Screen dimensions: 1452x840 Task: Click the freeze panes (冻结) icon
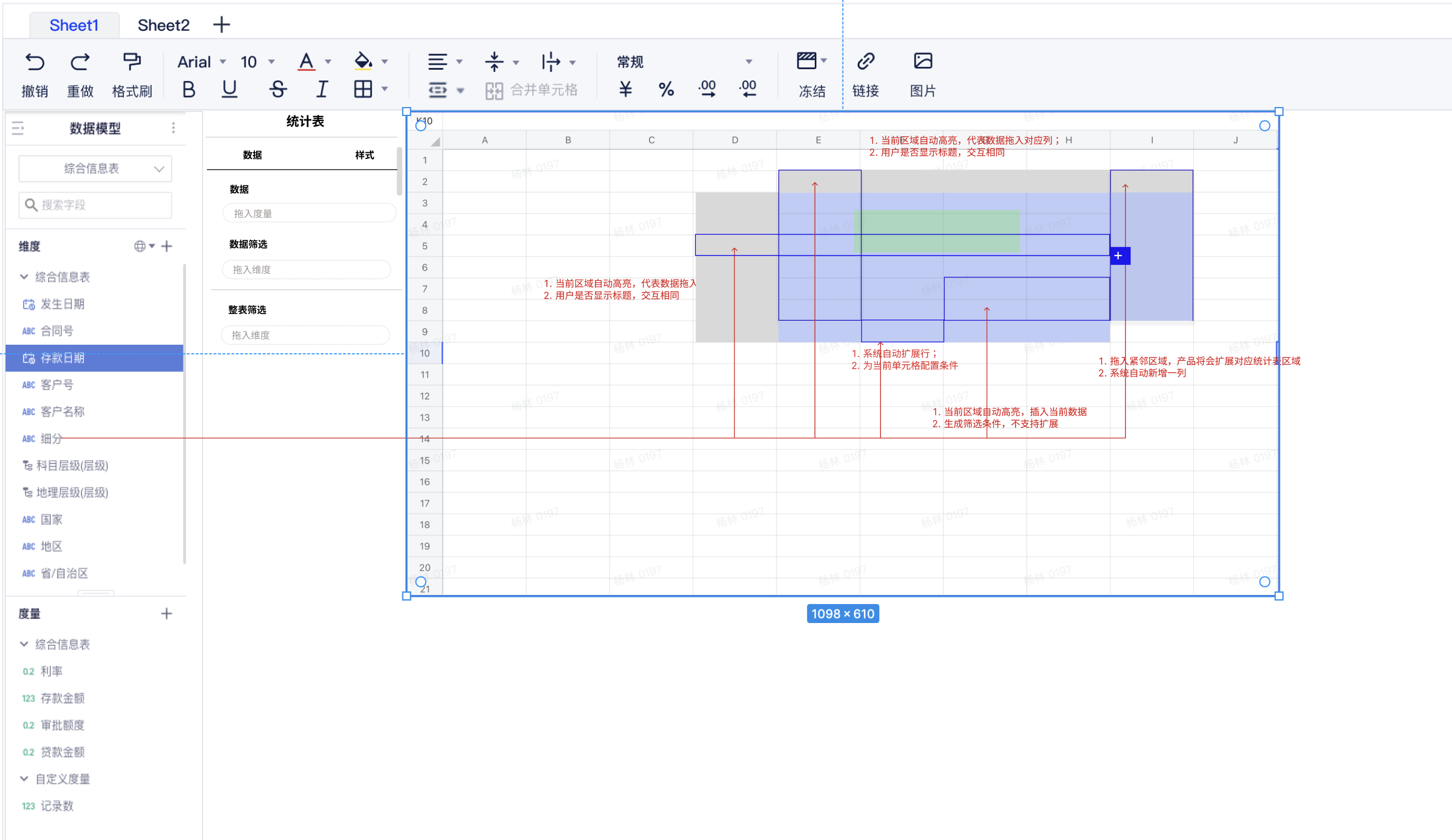click(x=807, y=60)
